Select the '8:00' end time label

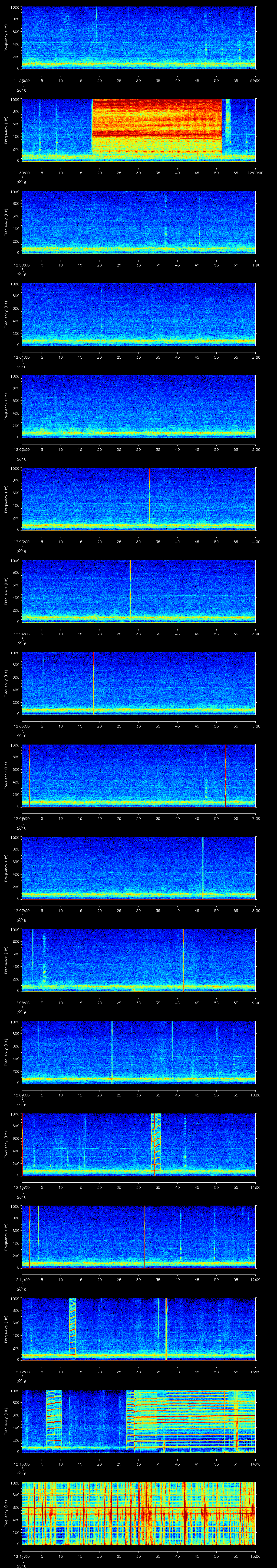click(256, 910)
